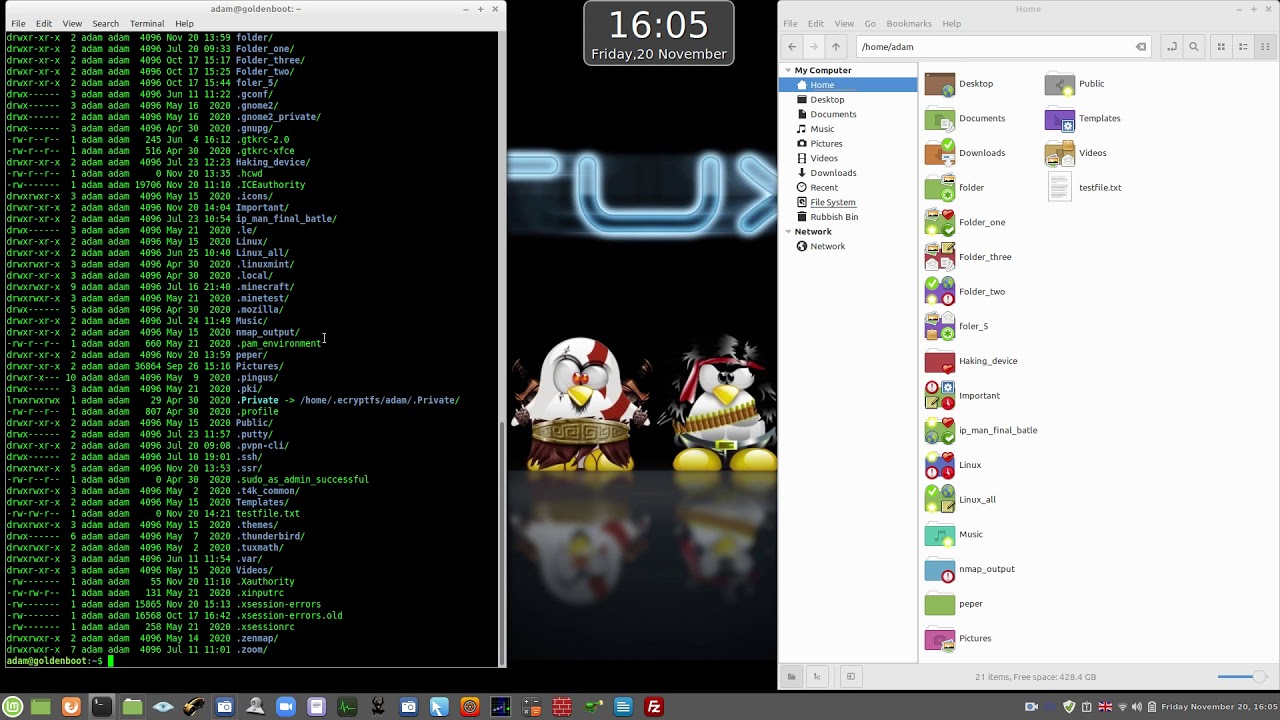The width and height of the screenshot is (1280, 720).
Task: Go back in Nemo file manager
Action: (792, 46)
